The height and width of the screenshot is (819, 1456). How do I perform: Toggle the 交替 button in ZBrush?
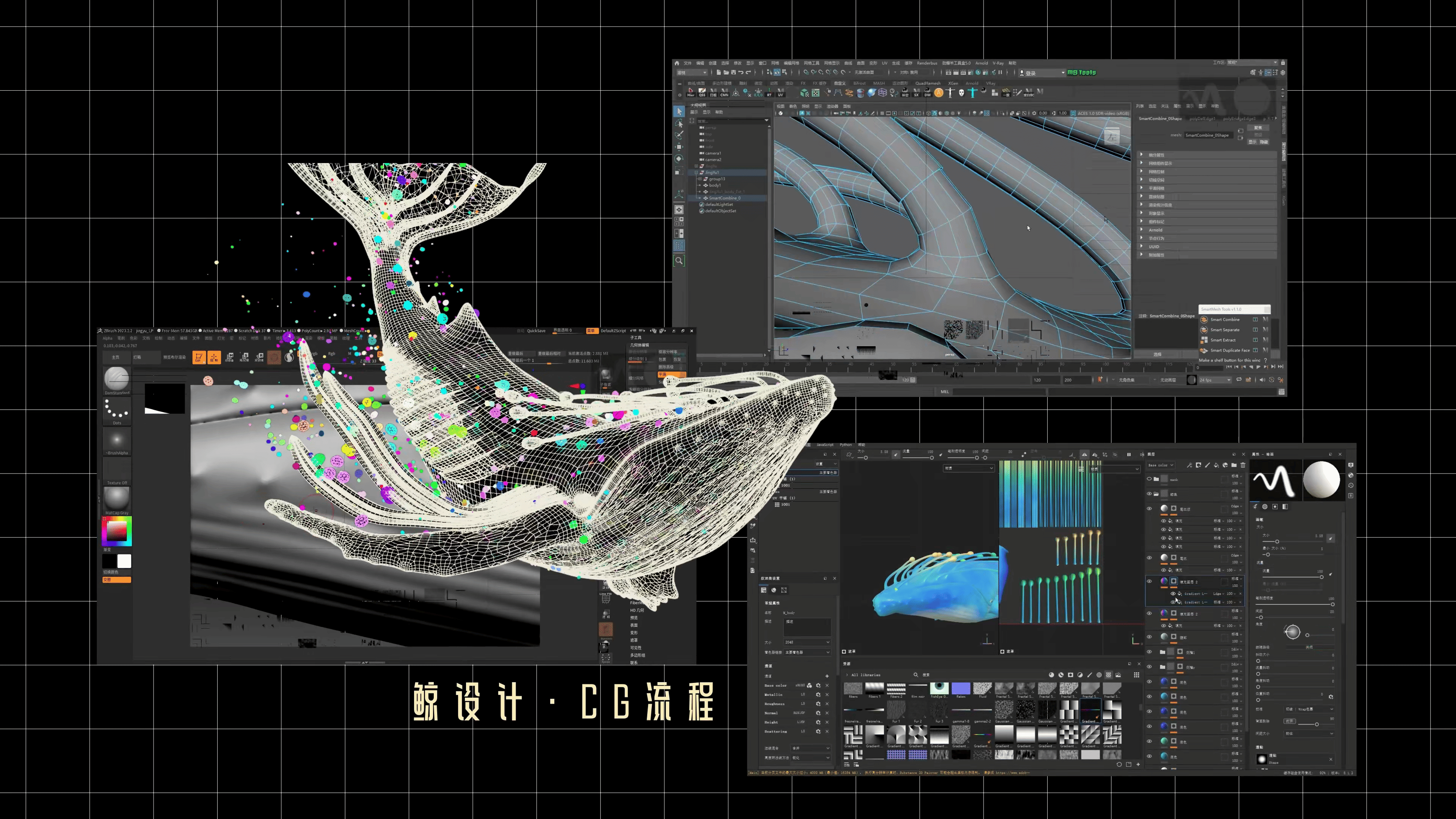[117, 580]
